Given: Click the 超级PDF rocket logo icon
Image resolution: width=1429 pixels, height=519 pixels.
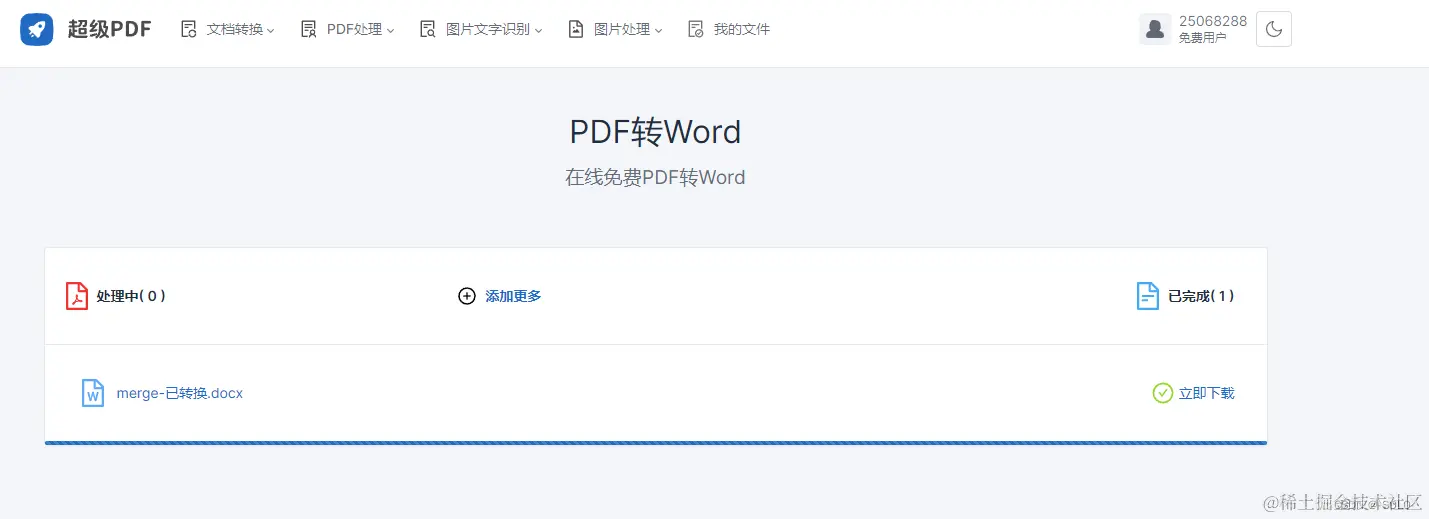Looking at the screenshot, I should tap(37, 29).
